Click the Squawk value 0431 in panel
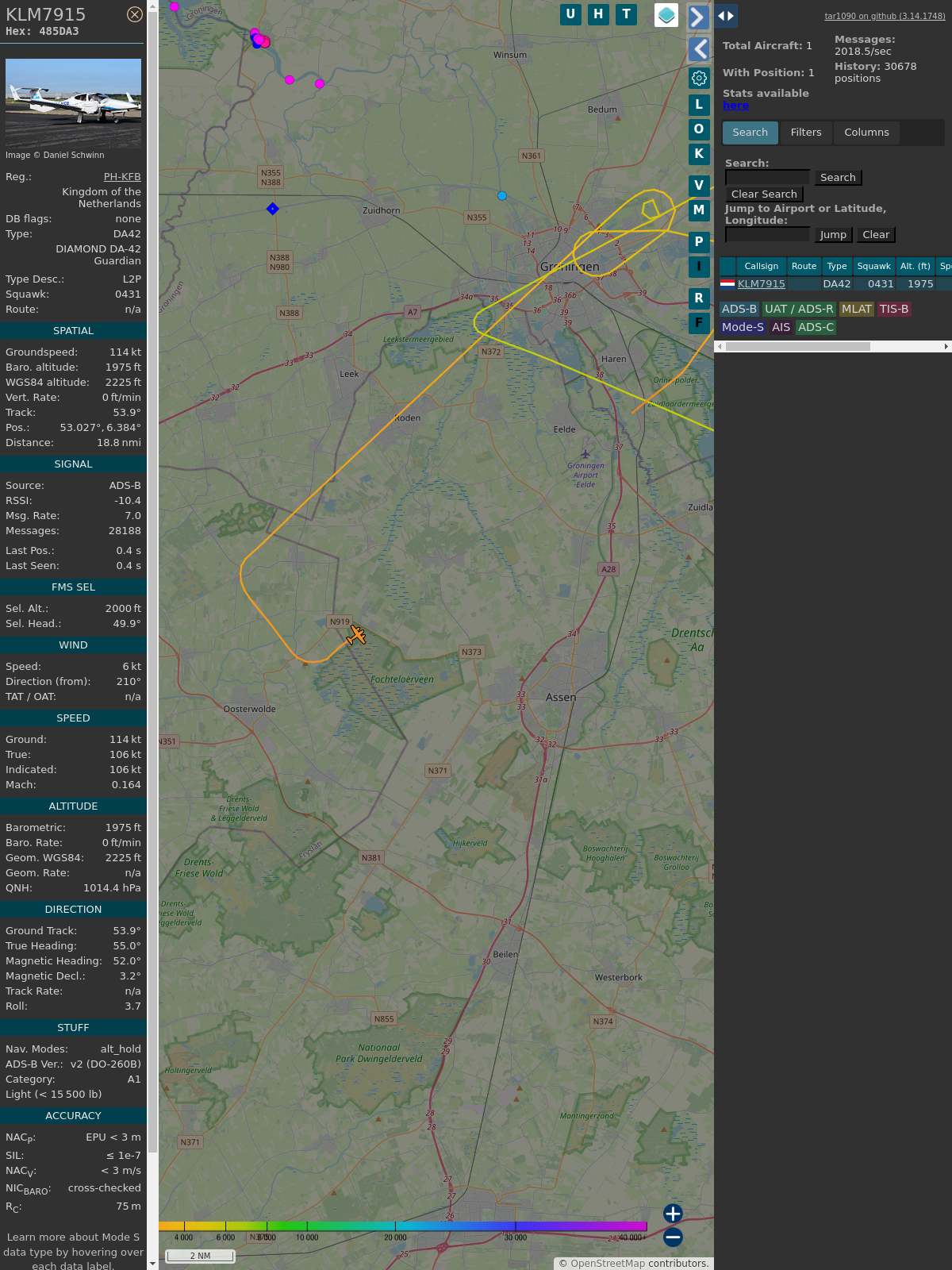The width and height of the screenshot is (952, 1270). [x=128, y=294]
